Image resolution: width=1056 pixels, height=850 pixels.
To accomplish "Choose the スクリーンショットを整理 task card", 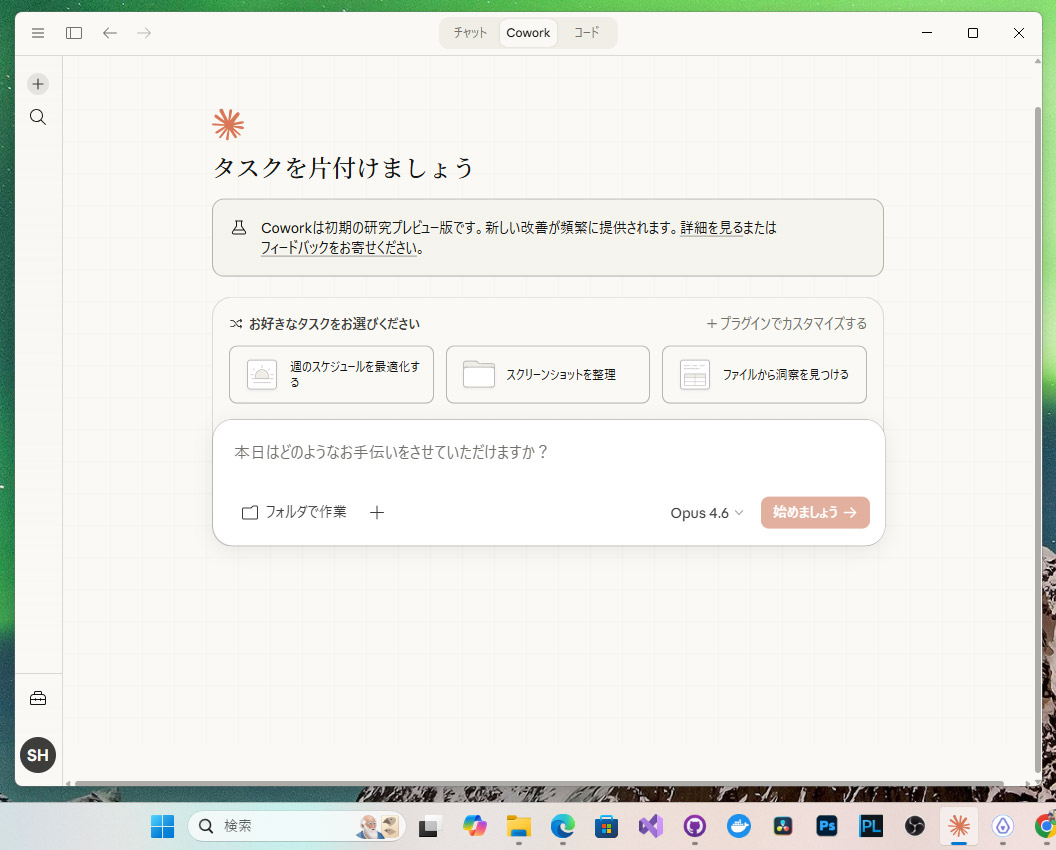I will coord(547,375).
